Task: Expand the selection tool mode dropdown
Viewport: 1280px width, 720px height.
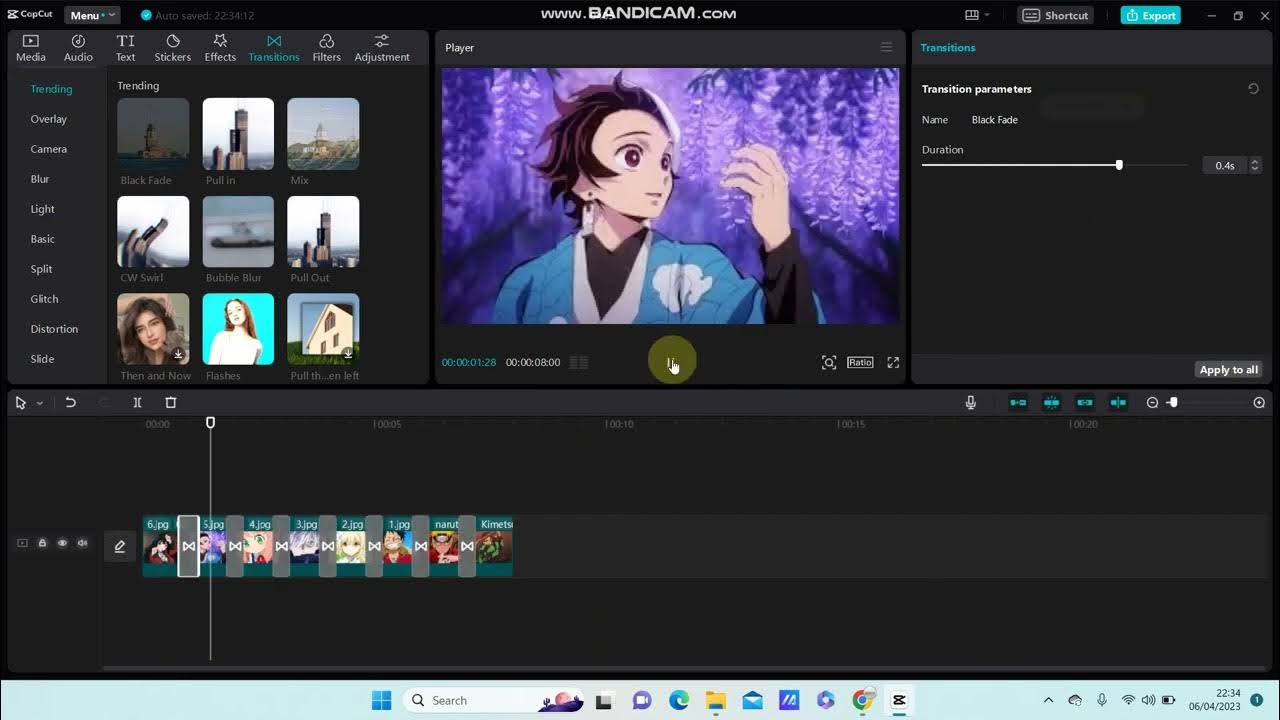Action: [x=40, y=403]
